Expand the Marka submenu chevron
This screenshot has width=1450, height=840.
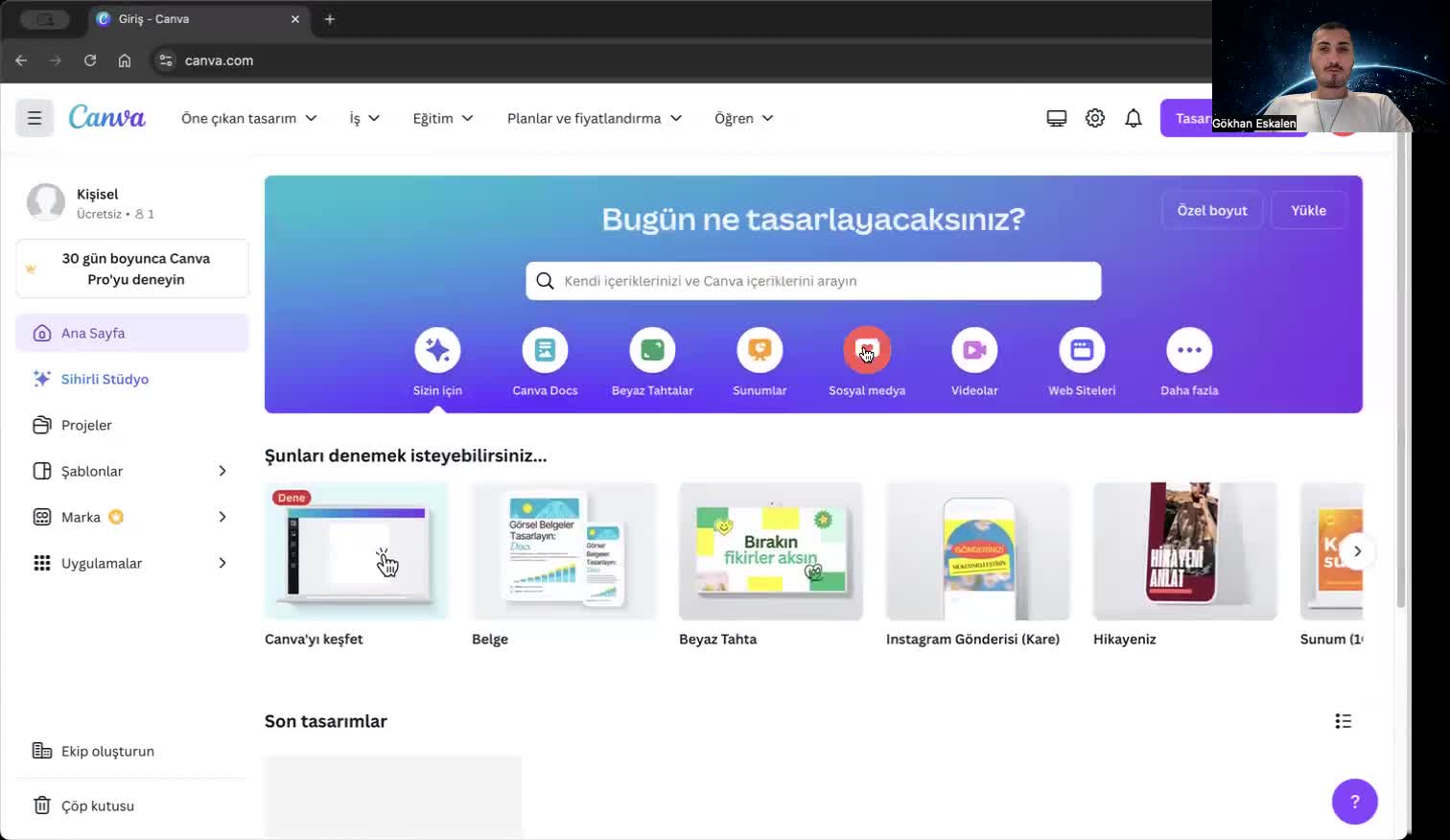[222, 517]
